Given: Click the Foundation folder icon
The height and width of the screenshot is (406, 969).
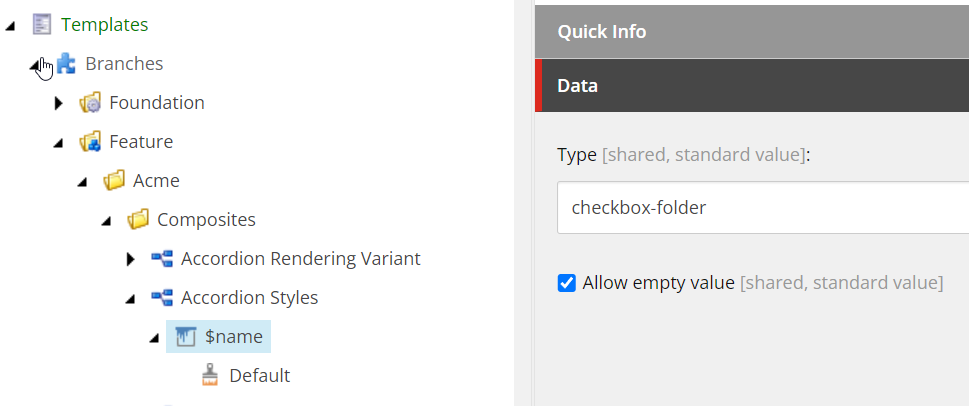Looking at the screenshot, I should click(x=90, y=103).
